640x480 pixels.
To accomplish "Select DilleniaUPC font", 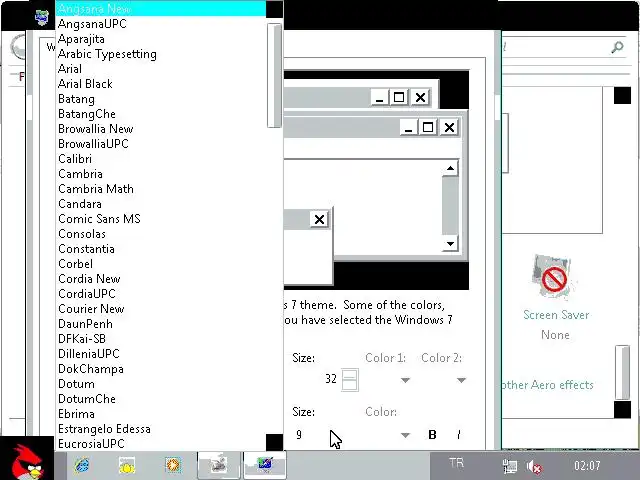I will pyautogui.click(x=161, y=354).
